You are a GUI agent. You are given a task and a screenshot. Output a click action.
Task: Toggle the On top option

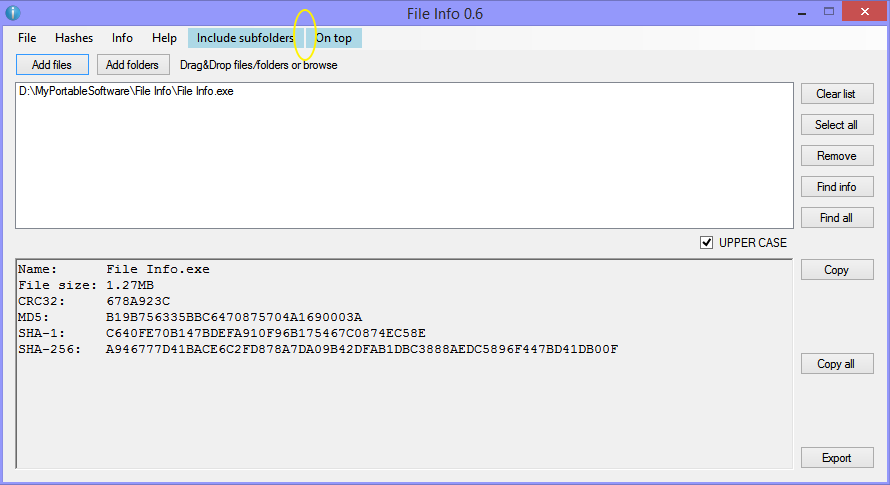pyautogui.click(x=334, y=38)
